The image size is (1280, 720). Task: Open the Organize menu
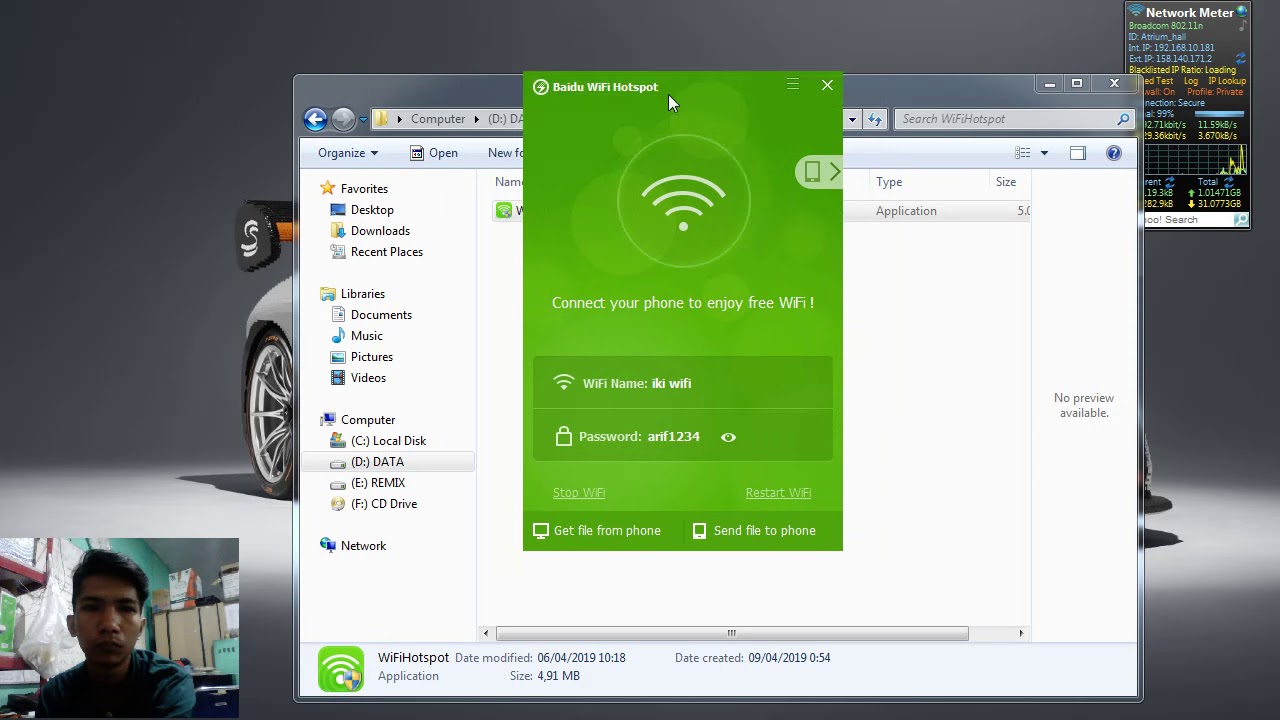click(x=348, y=153)
